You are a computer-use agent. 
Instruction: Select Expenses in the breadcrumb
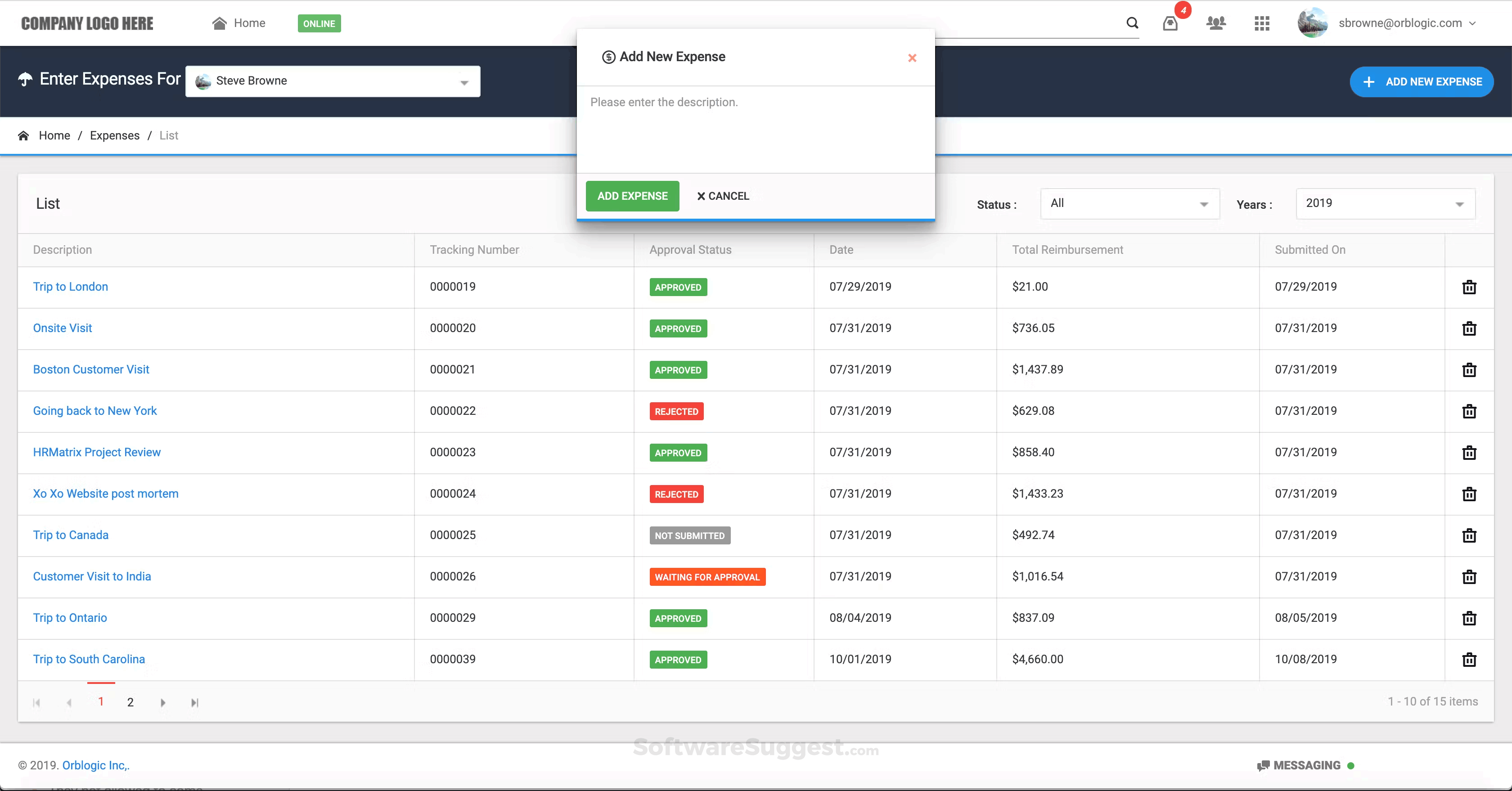[x=114, y=135]
